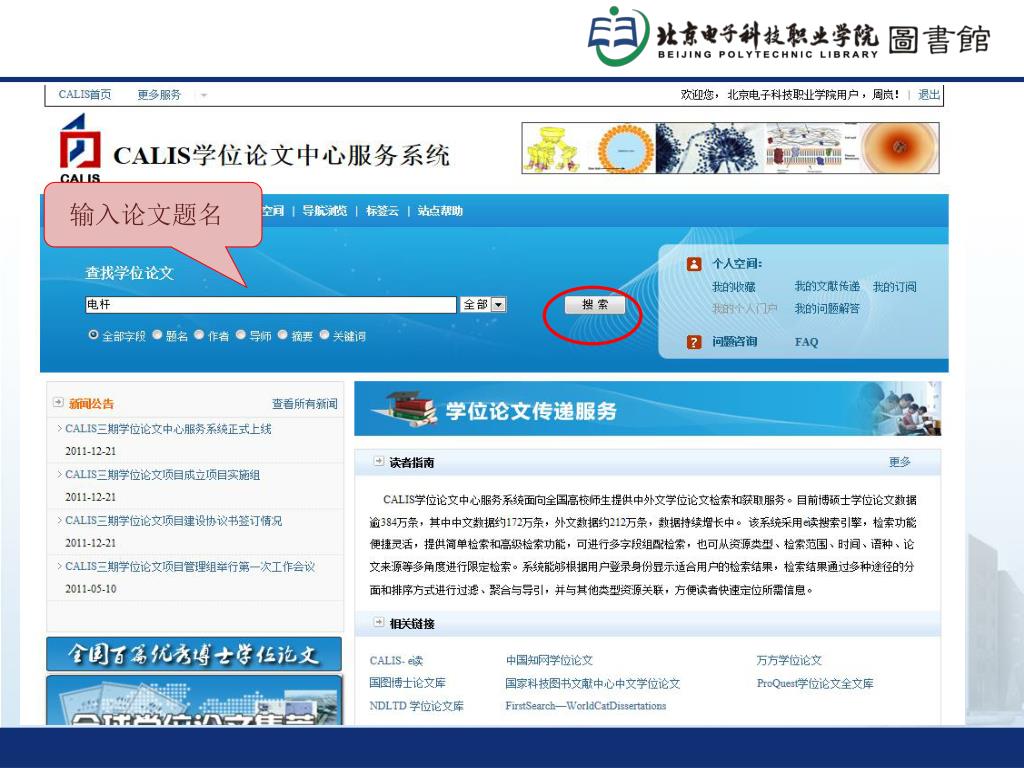Open news CALIS三期学位论文项目管理组举行第一次工作会议
The image size is (1024, 768).
(189, 566)
